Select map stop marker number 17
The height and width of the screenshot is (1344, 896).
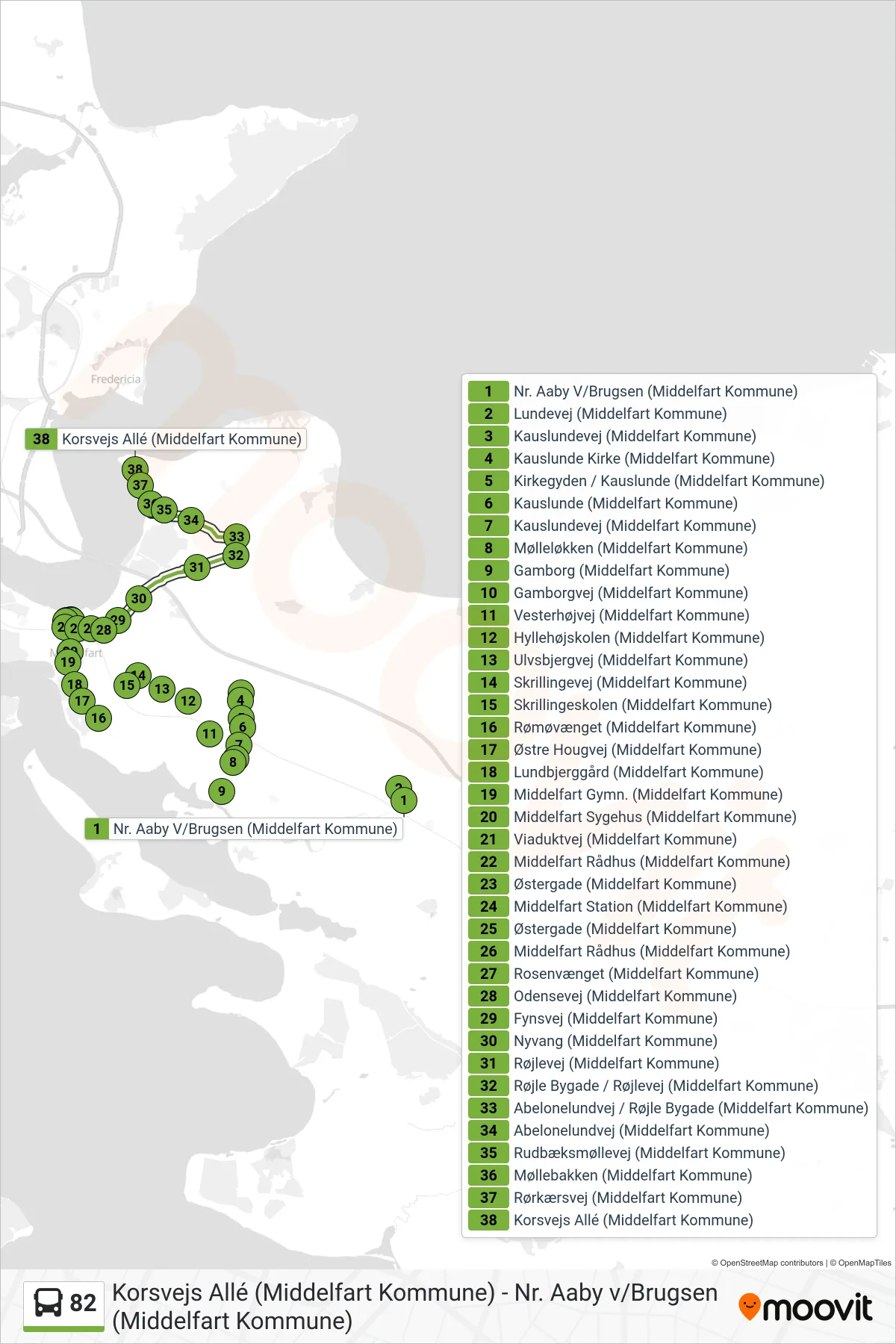point(82,700)
